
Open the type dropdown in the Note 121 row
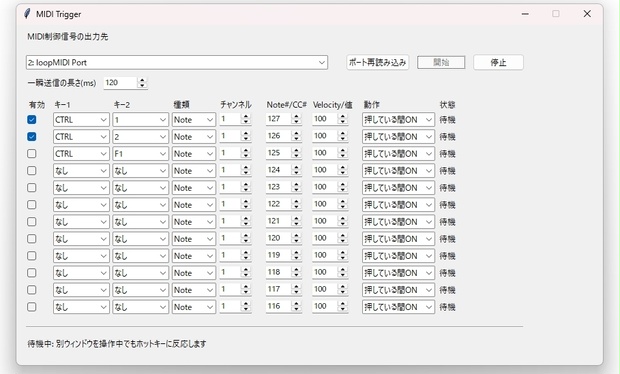point(194,221)
